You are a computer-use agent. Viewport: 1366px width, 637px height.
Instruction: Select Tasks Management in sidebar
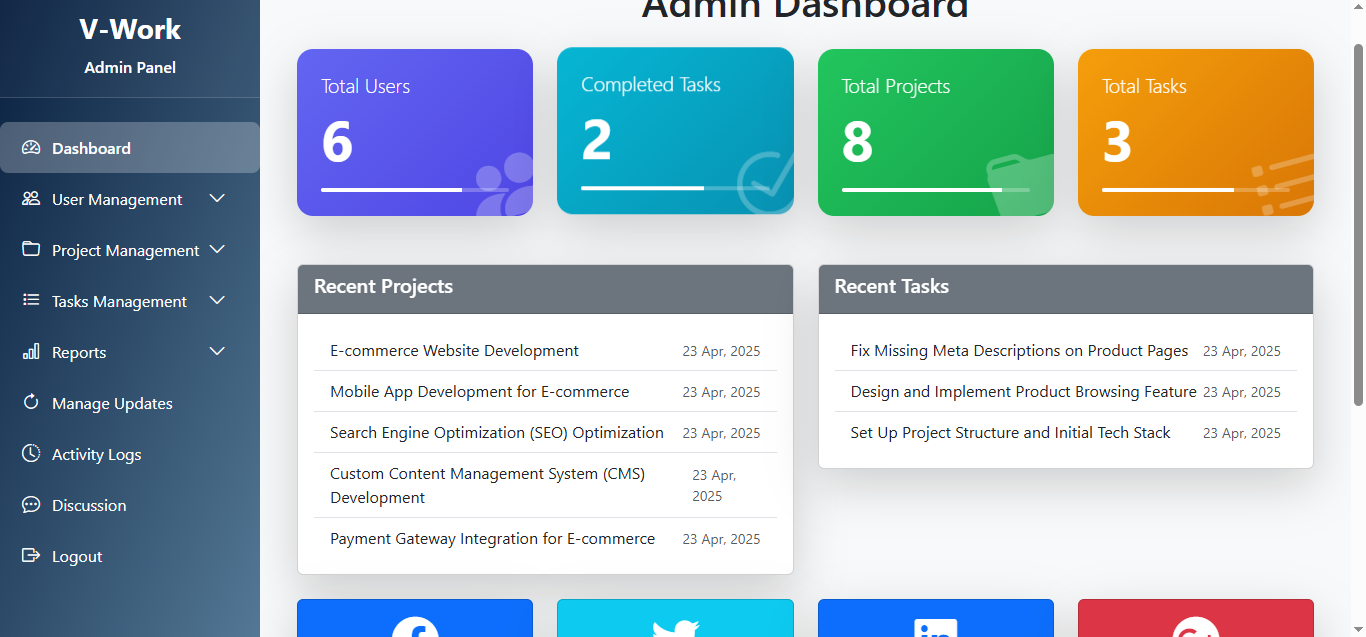click(130, 301)
